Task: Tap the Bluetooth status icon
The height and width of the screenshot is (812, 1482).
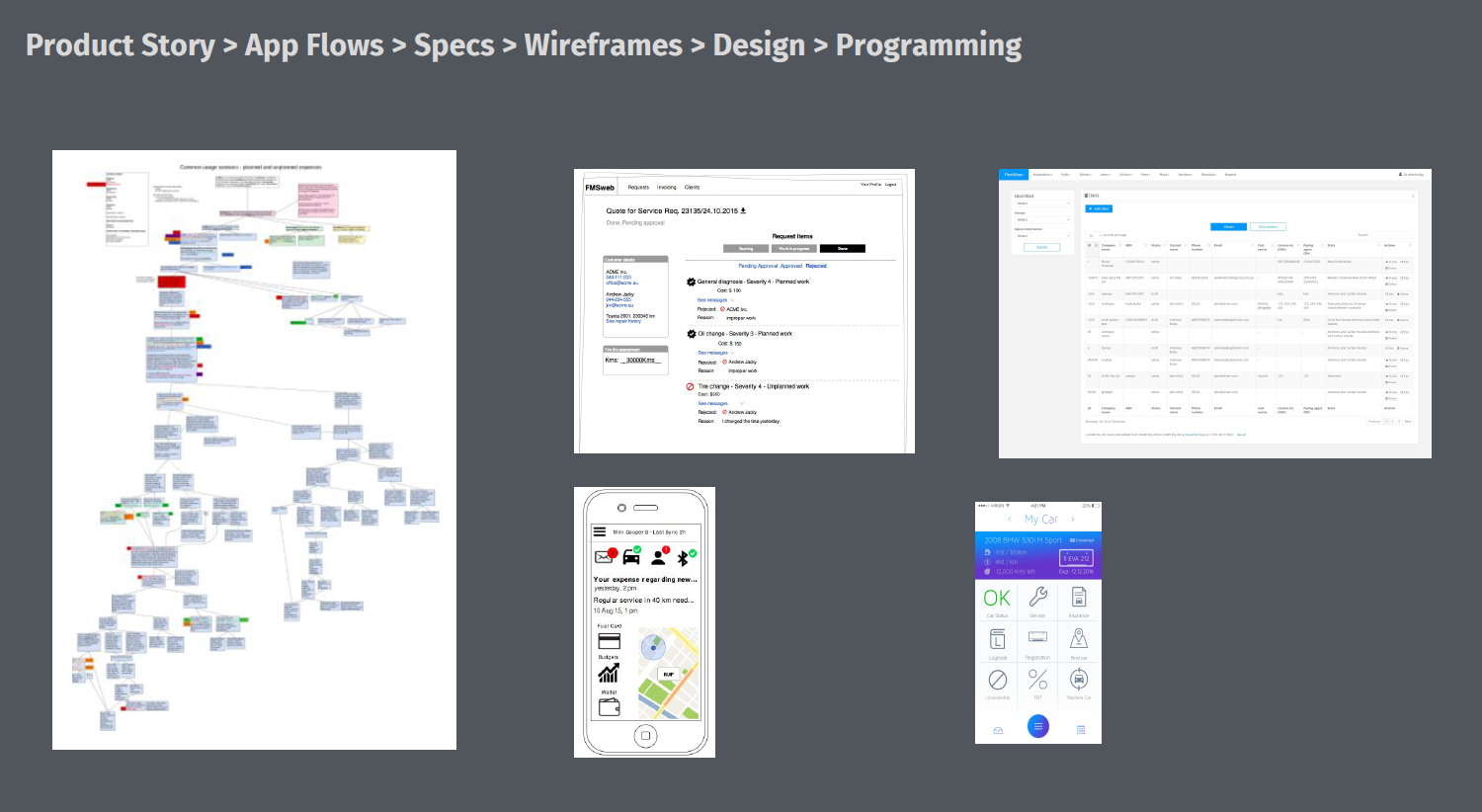Action: click(685, 557)
